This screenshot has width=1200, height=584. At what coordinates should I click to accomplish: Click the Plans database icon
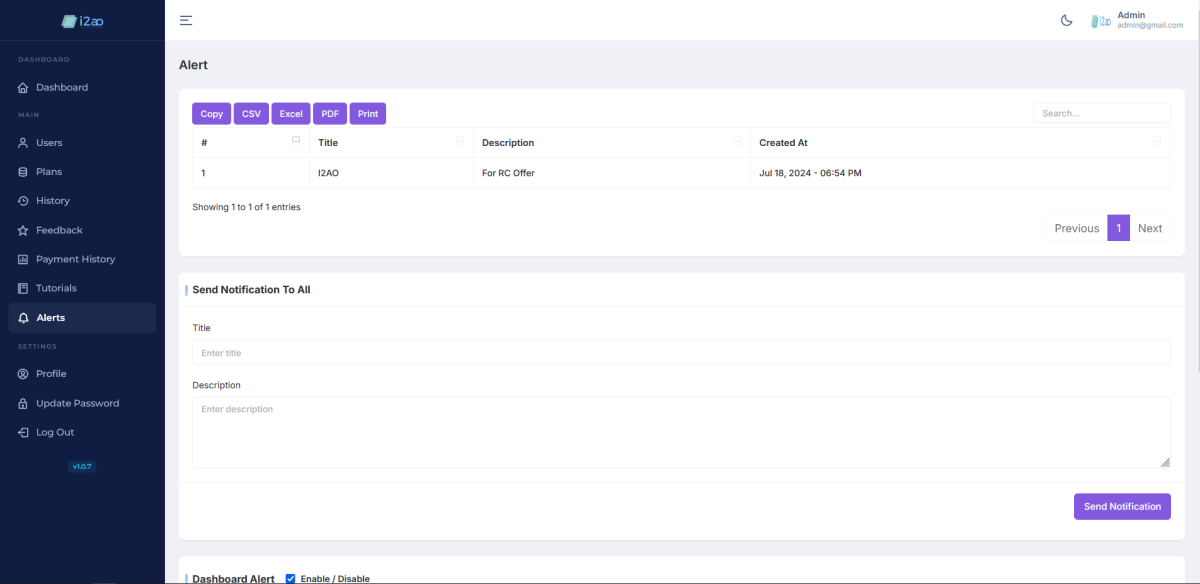[23, 172]
